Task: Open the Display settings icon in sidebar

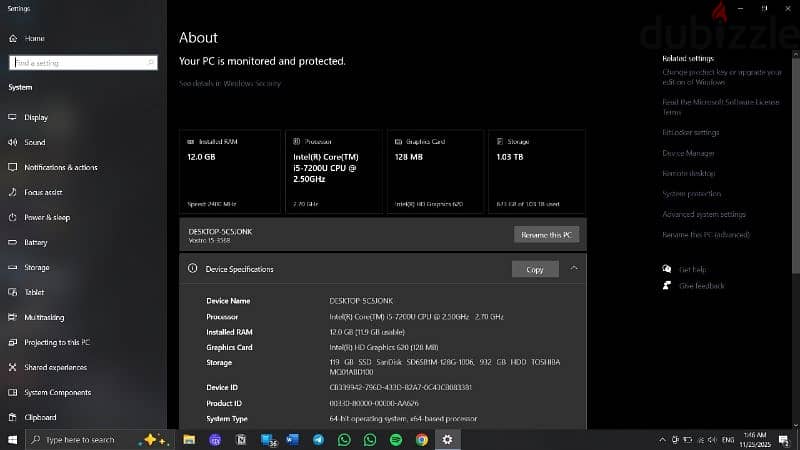Action: coord(12,117)
